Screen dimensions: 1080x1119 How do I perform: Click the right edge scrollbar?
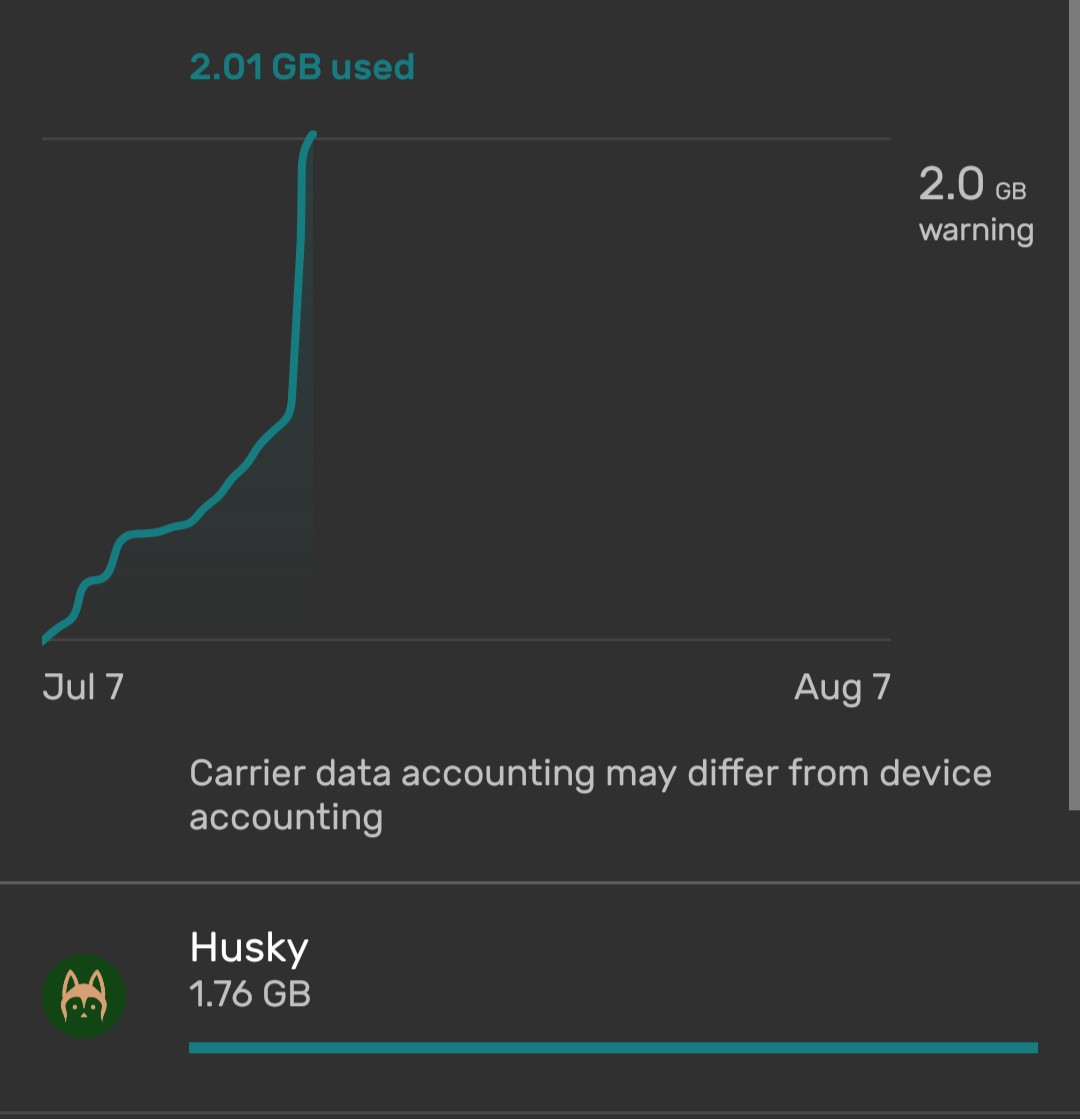1074,400
